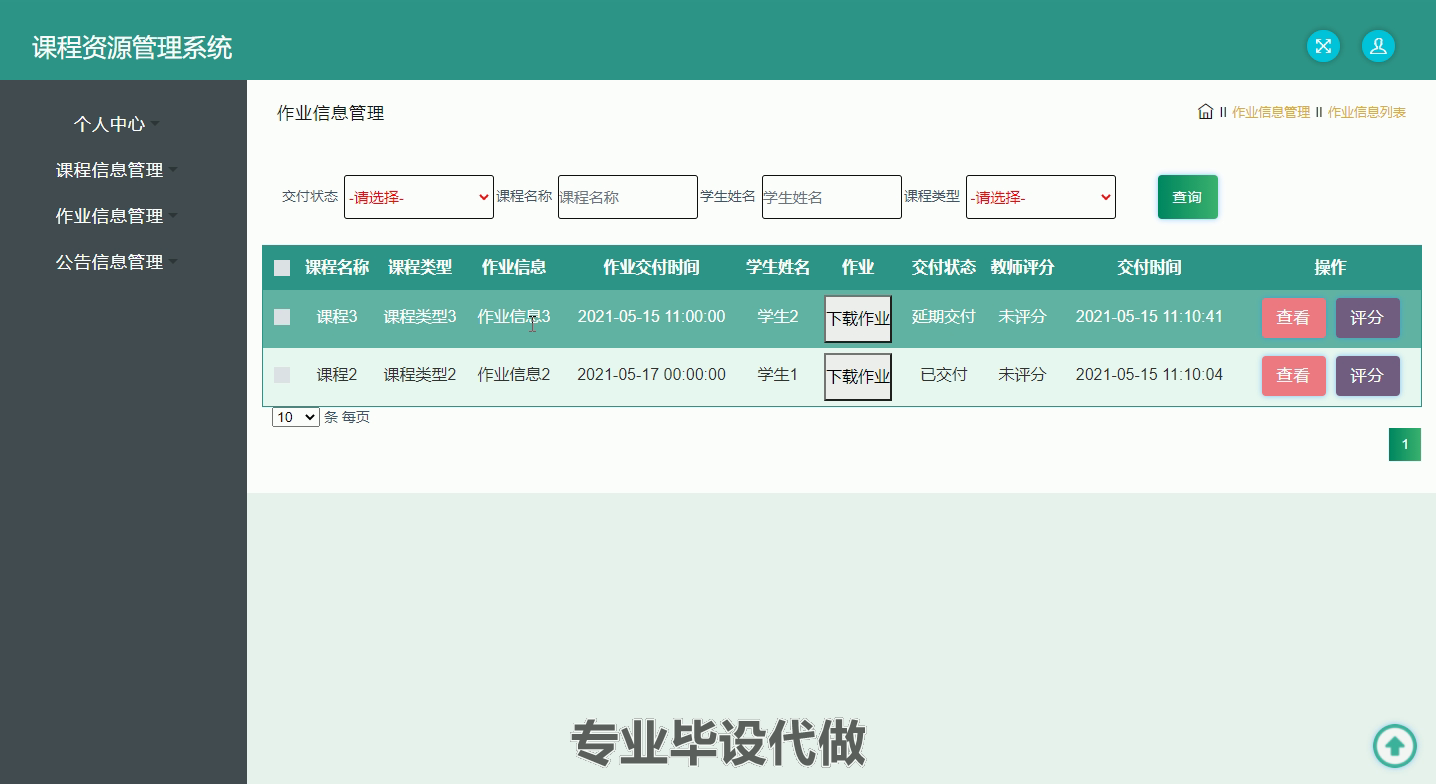Screen dimensions: 1436x784
Task: View details of 课程2 row
Action: (x=1294, y=376)
